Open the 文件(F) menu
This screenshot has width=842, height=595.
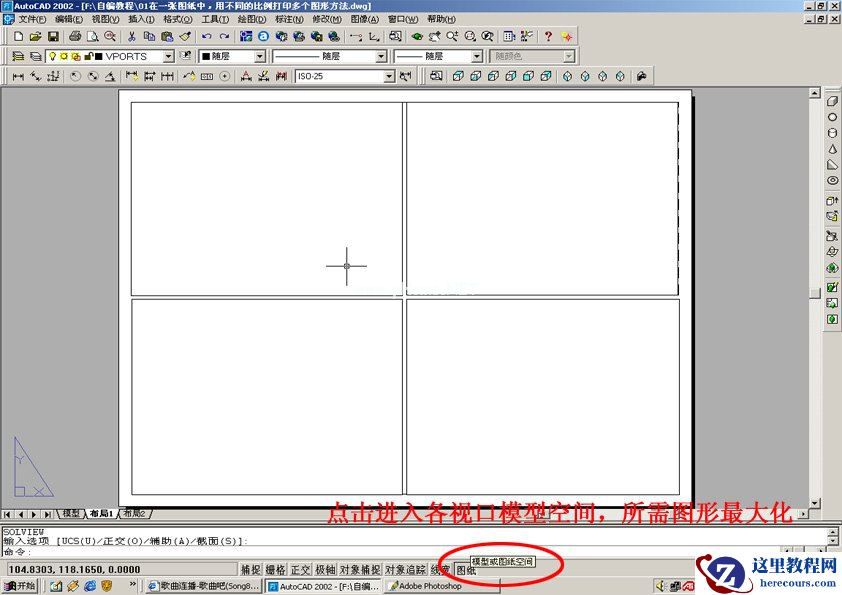(32, 19)
